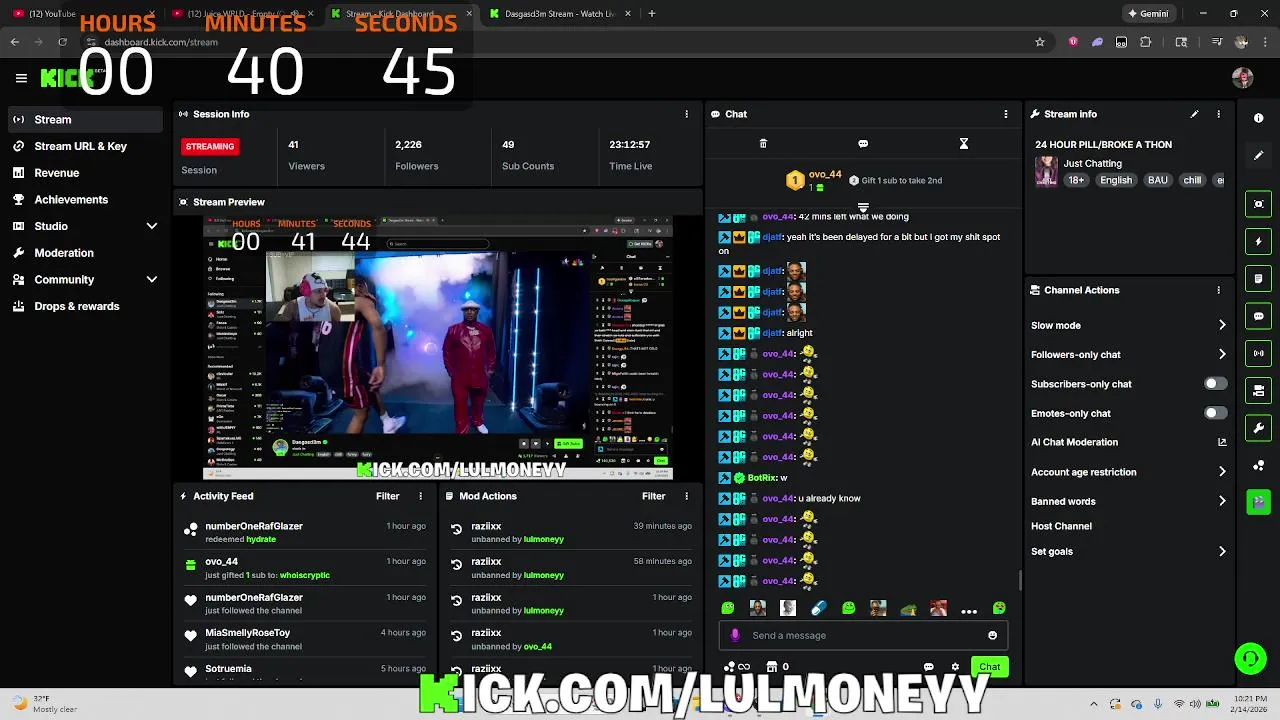The height and width of the screenshot is (720, 1280).
Task: Expand the Studio sidebar section
Action: (152, 226)
